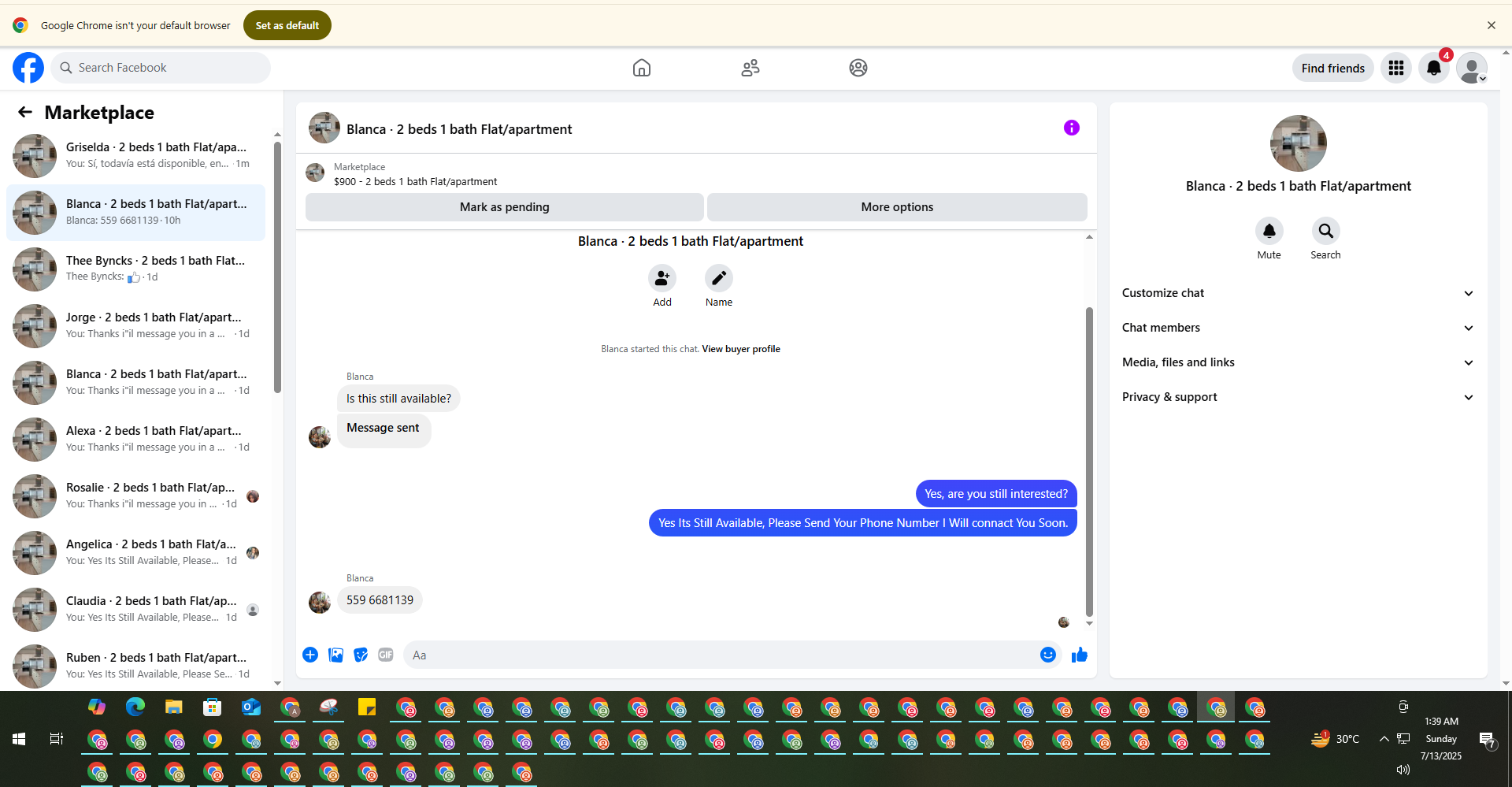Open Angelica conversation in list
The image size is (1512, 787).
point(135,552)
